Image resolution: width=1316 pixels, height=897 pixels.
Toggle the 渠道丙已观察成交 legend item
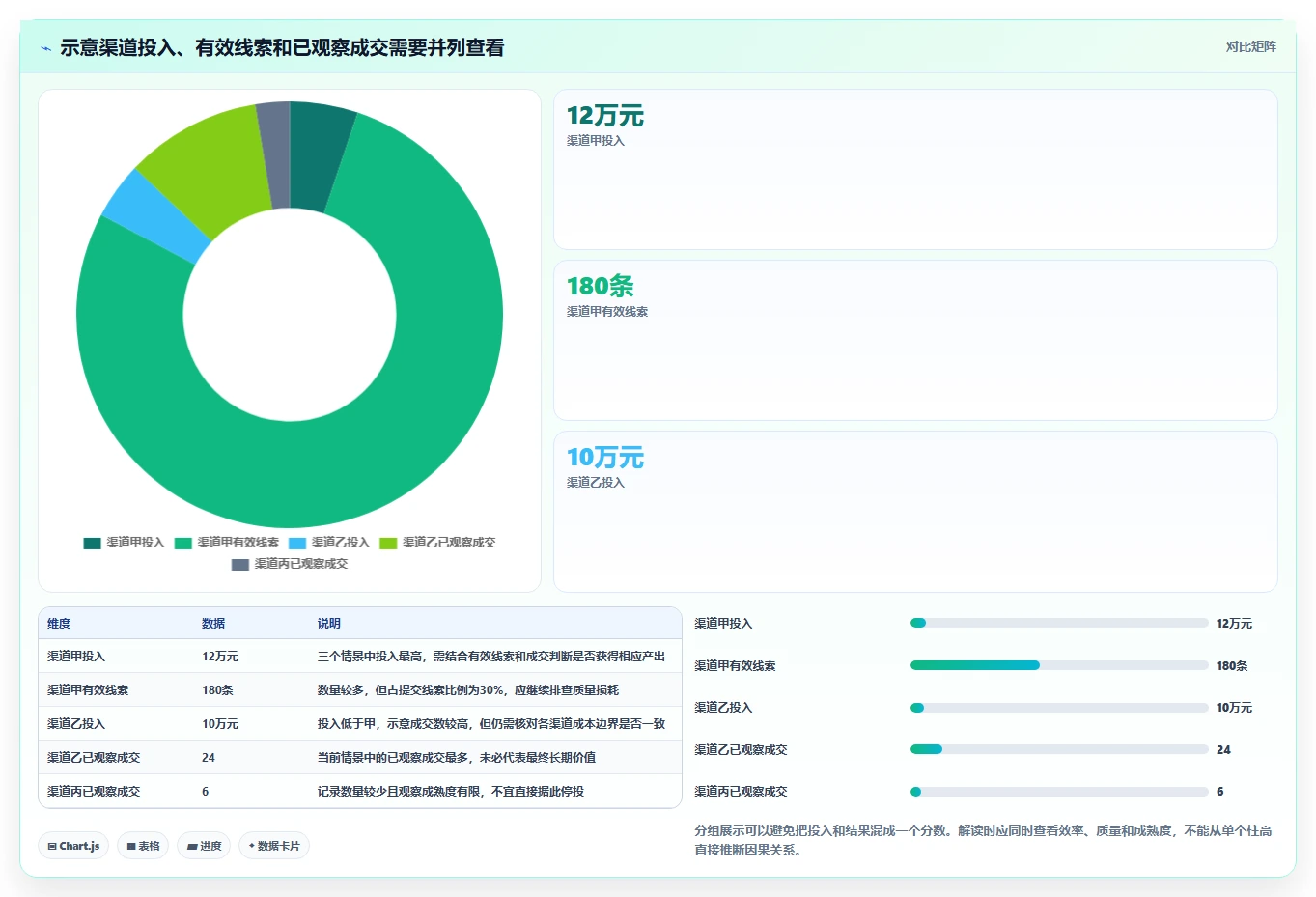pyautogui.click(x=290, y=564)
